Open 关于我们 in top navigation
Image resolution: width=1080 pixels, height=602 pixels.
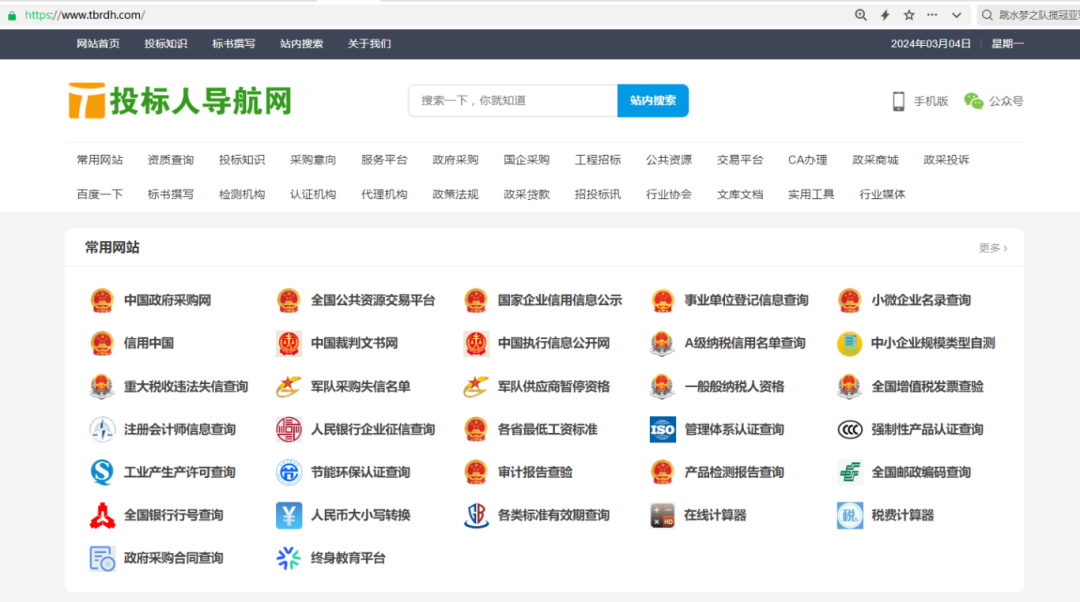click(369, 43)
